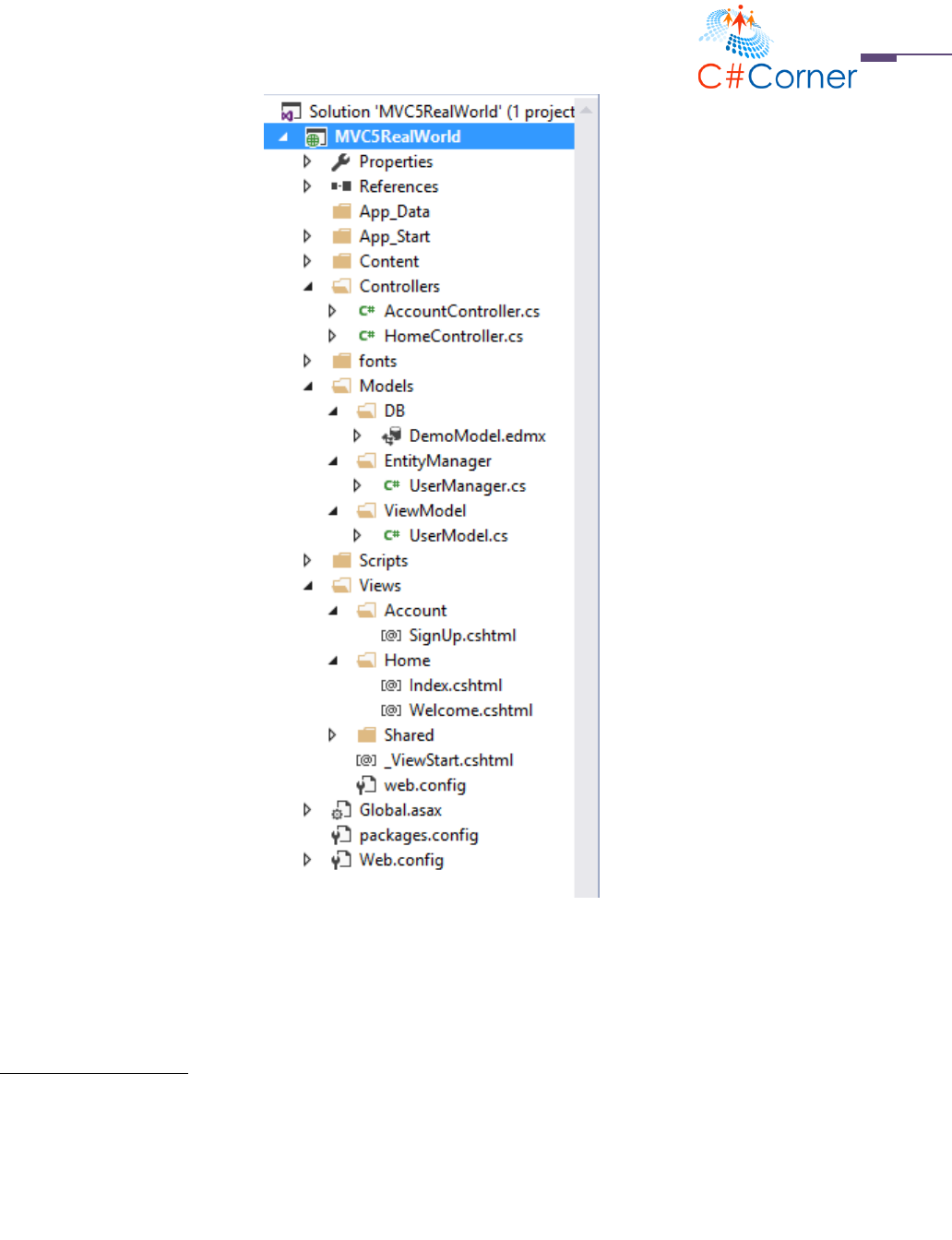Click the Properties wrench icon

pyautogui.click(x=340, y=161)
